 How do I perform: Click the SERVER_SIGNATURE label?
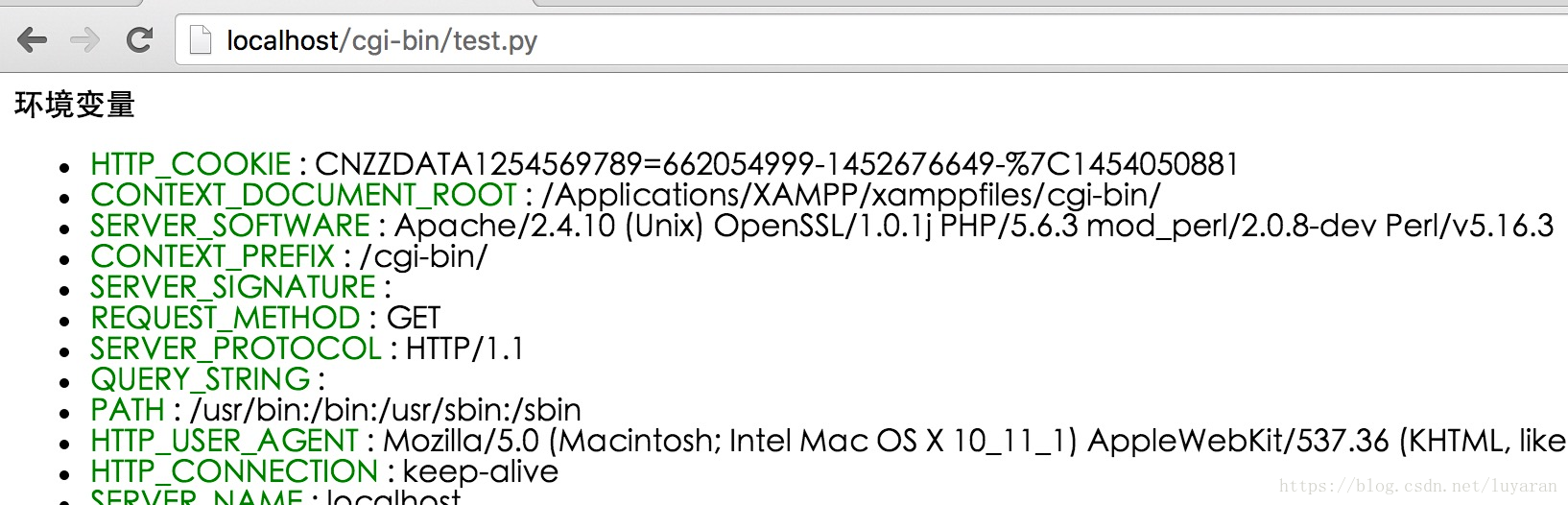[233, 287]
